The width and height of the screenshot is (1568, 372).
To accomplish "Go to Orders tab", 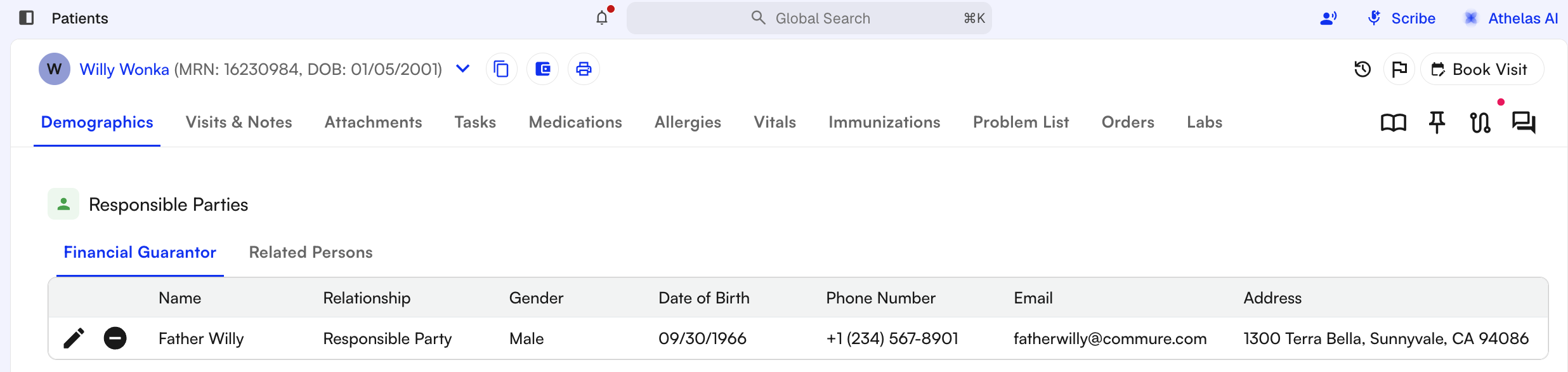I will click(x=1128, y=123).
